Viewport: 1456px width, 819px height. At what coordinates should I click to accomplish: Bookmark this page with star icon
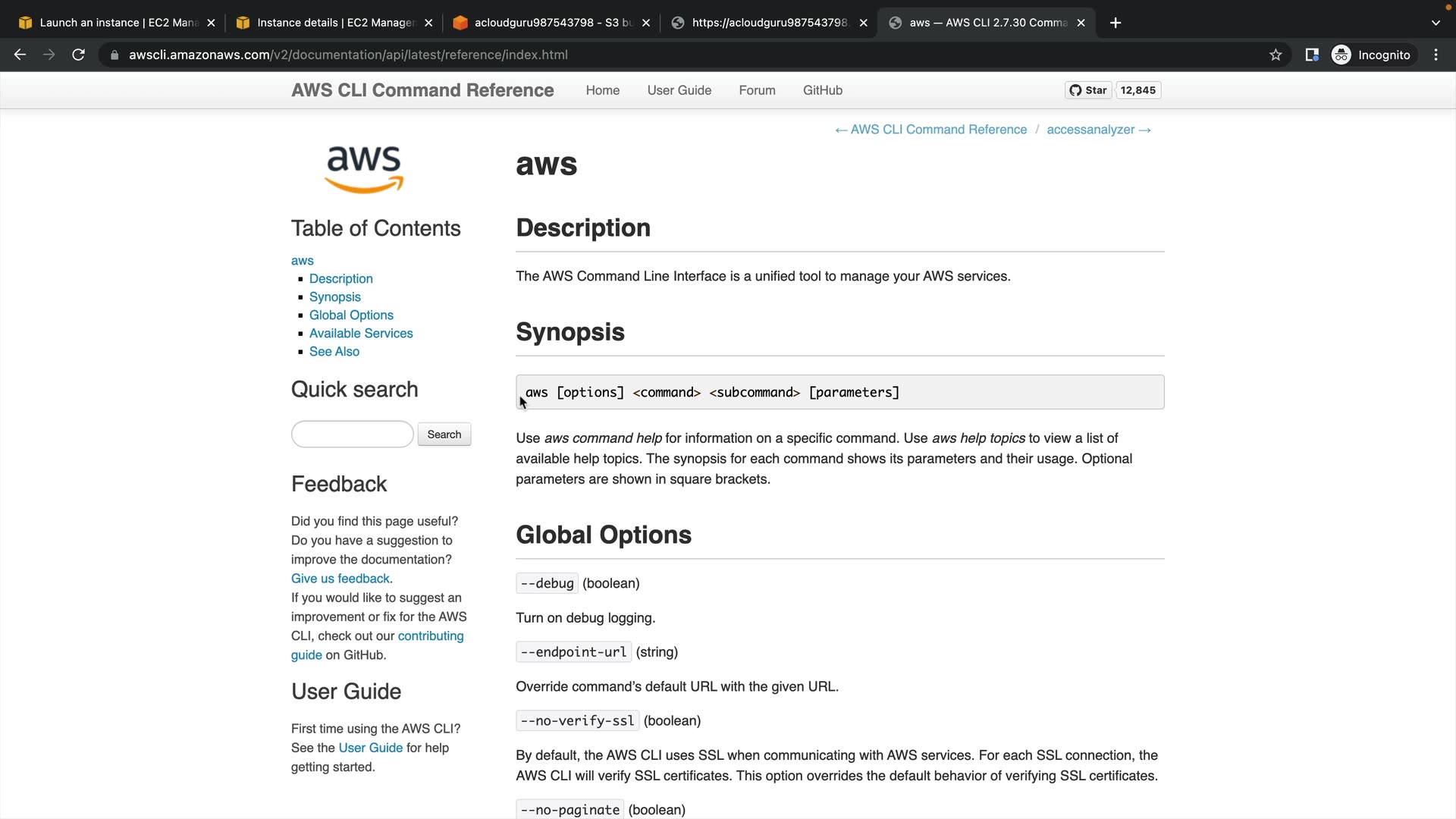click(1276, 55)
